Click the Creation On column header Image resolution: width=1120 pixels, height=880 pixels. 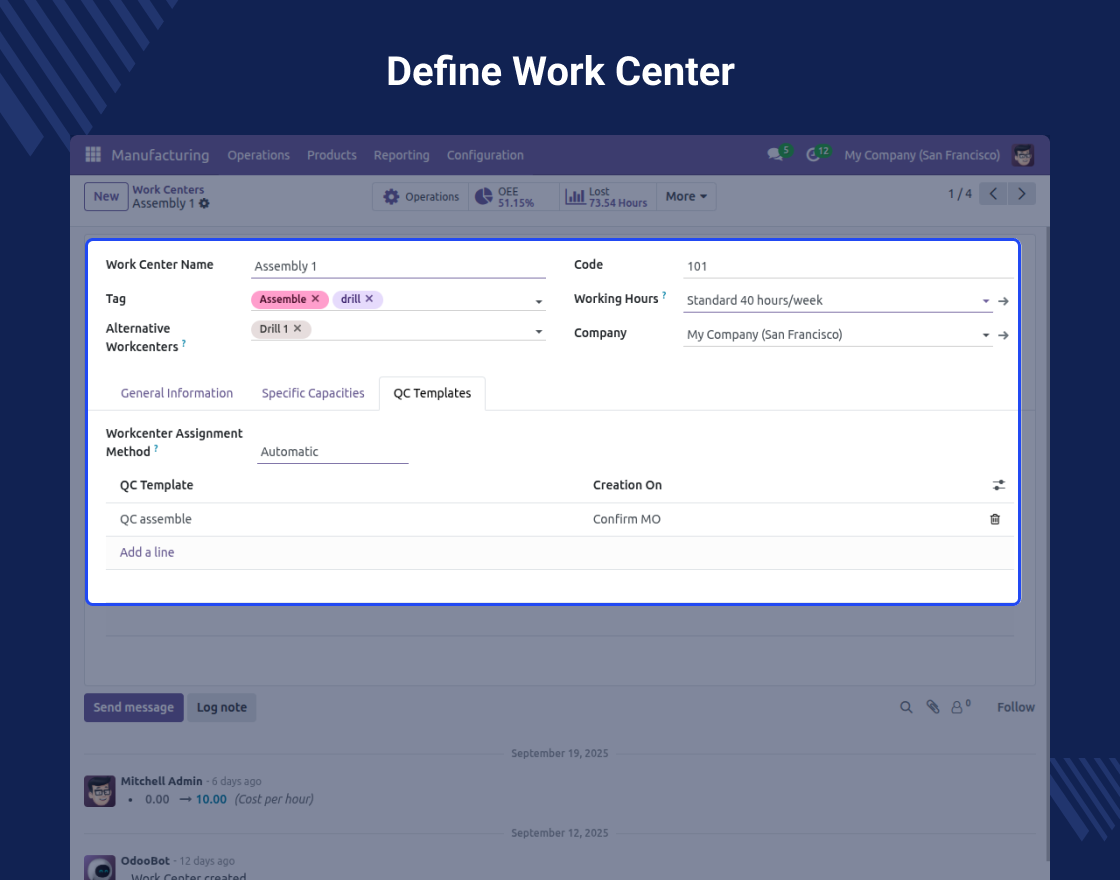(x=627, y=485)
